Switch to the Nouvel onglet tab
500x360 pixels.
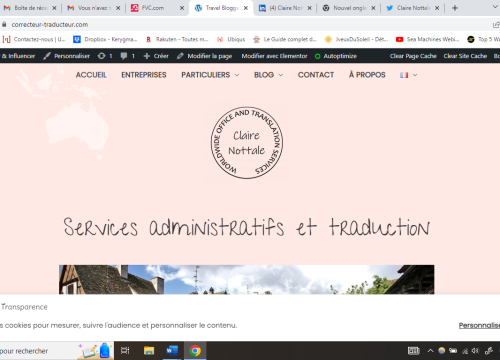(349, 8)
